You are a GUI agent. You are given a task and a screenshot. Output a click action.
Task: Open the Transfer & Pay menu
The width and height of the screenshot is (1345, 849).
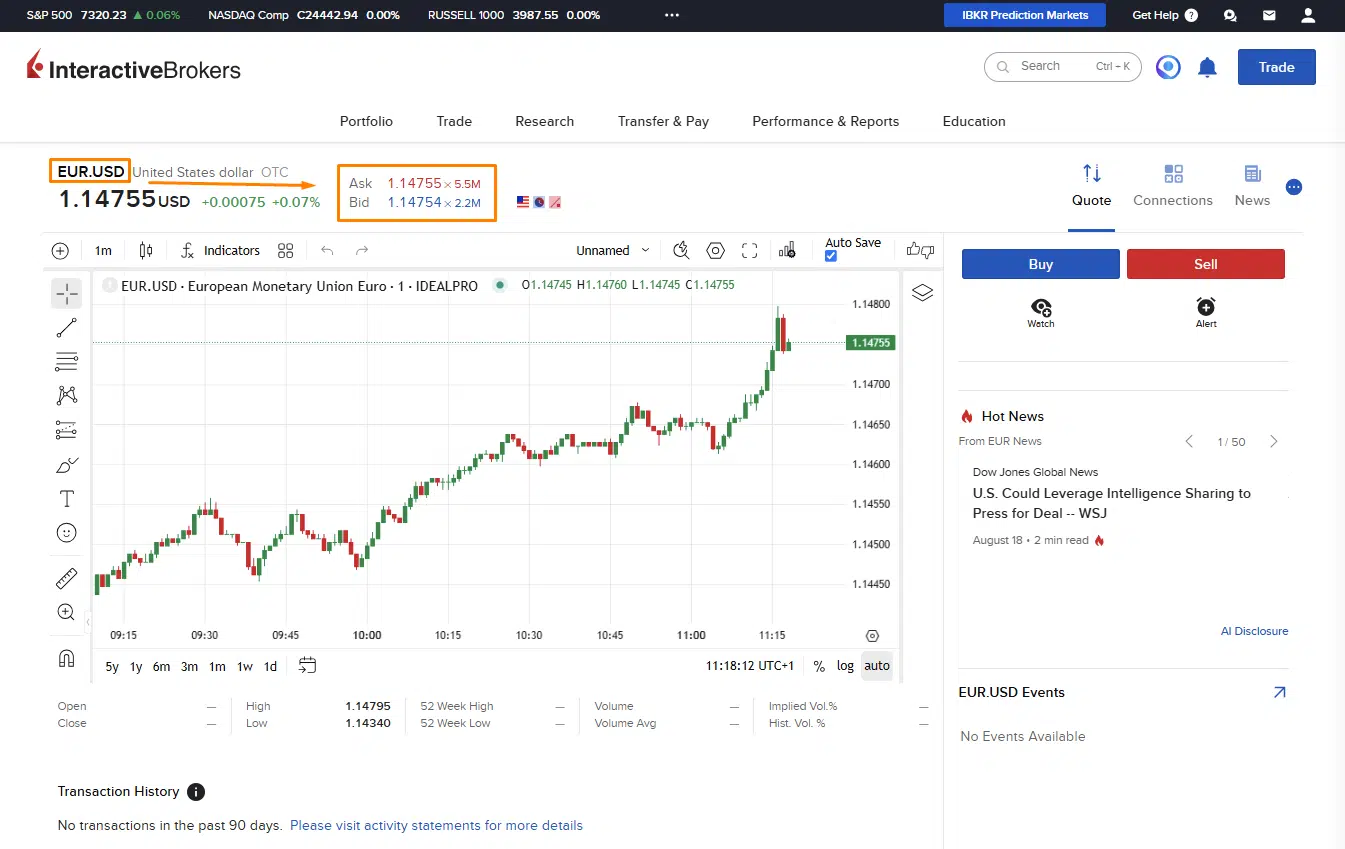coord(663,121)
